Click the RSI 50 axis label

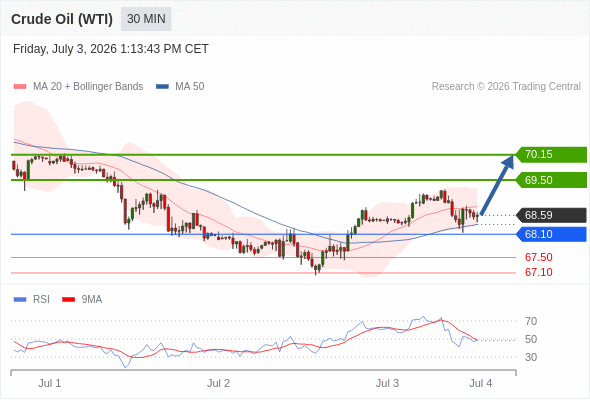pos(531,339)
